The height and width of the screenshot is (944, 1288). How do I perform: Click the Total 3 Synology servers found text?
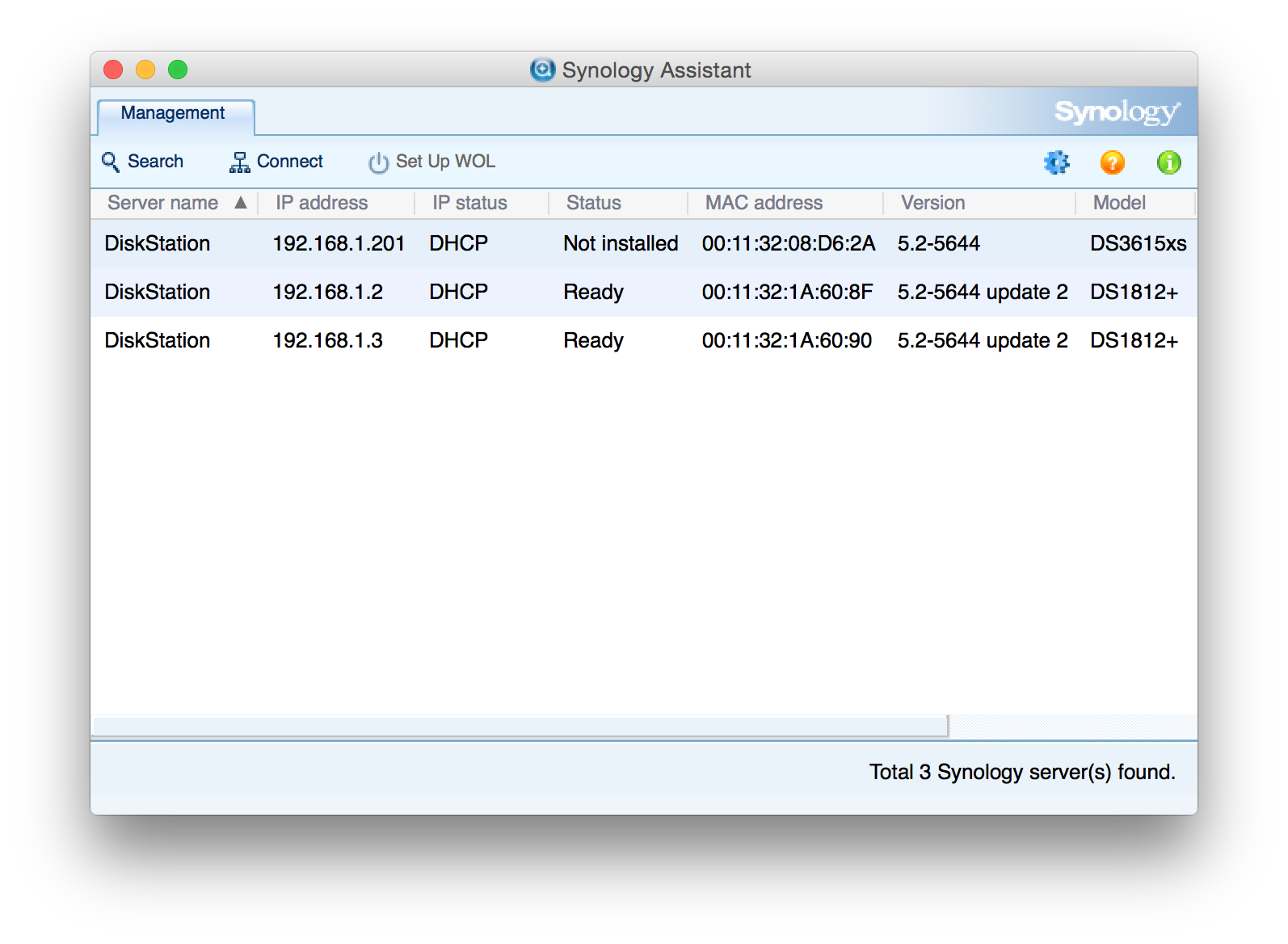[1022, 773]
